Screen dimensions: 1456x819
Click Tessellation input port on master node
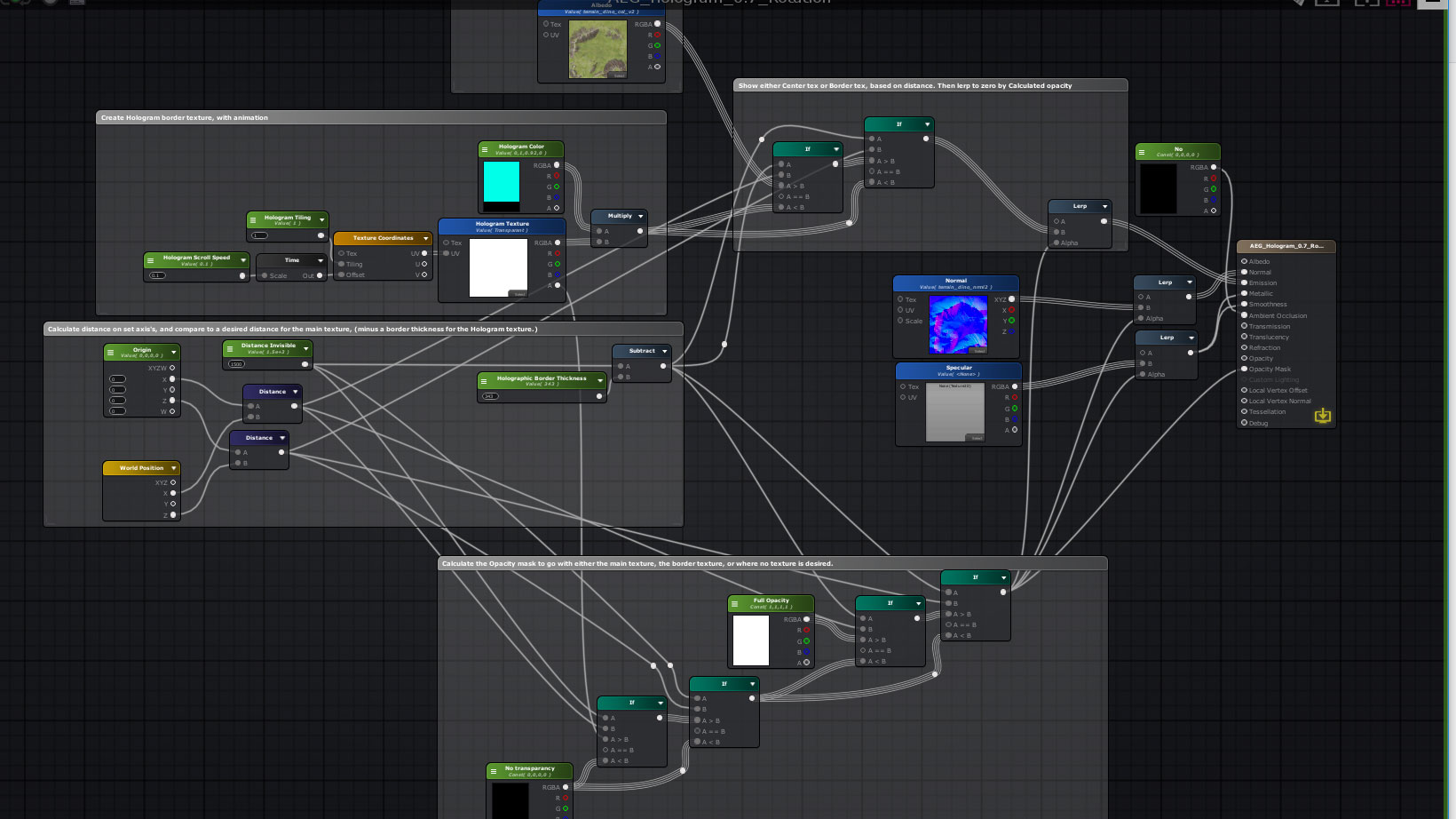[x=1244, y=411]
